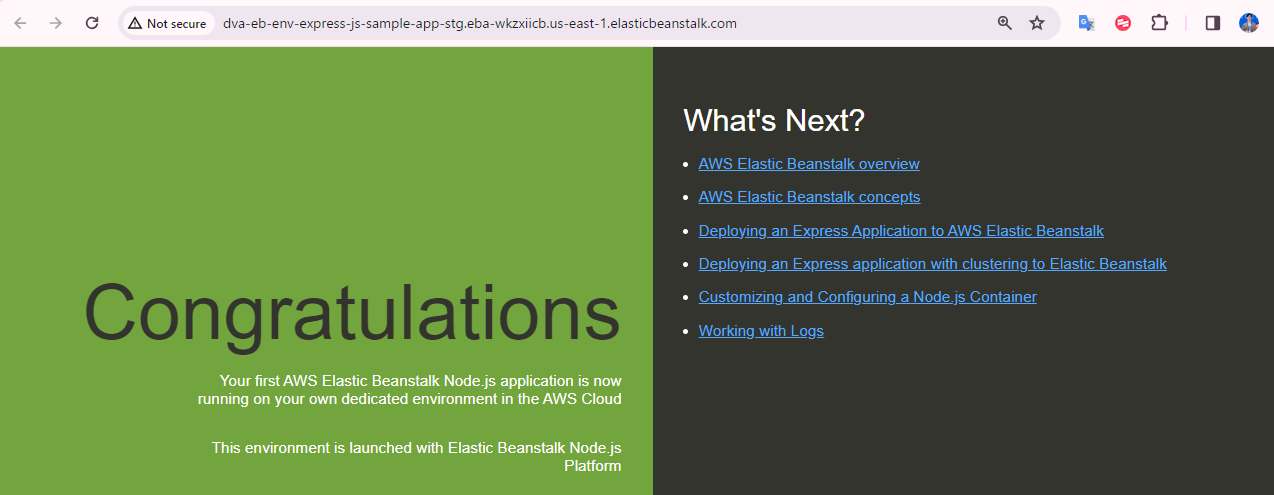1274x495 pixels.
Task: Open the Extensions puzzle-piece menu
Action: point(1160,23)
